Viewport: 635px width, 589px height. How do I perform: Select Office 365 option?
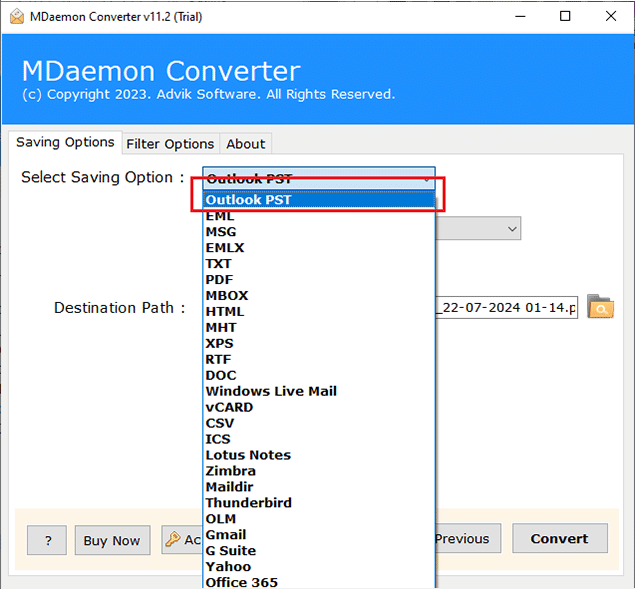click(319, 582)
